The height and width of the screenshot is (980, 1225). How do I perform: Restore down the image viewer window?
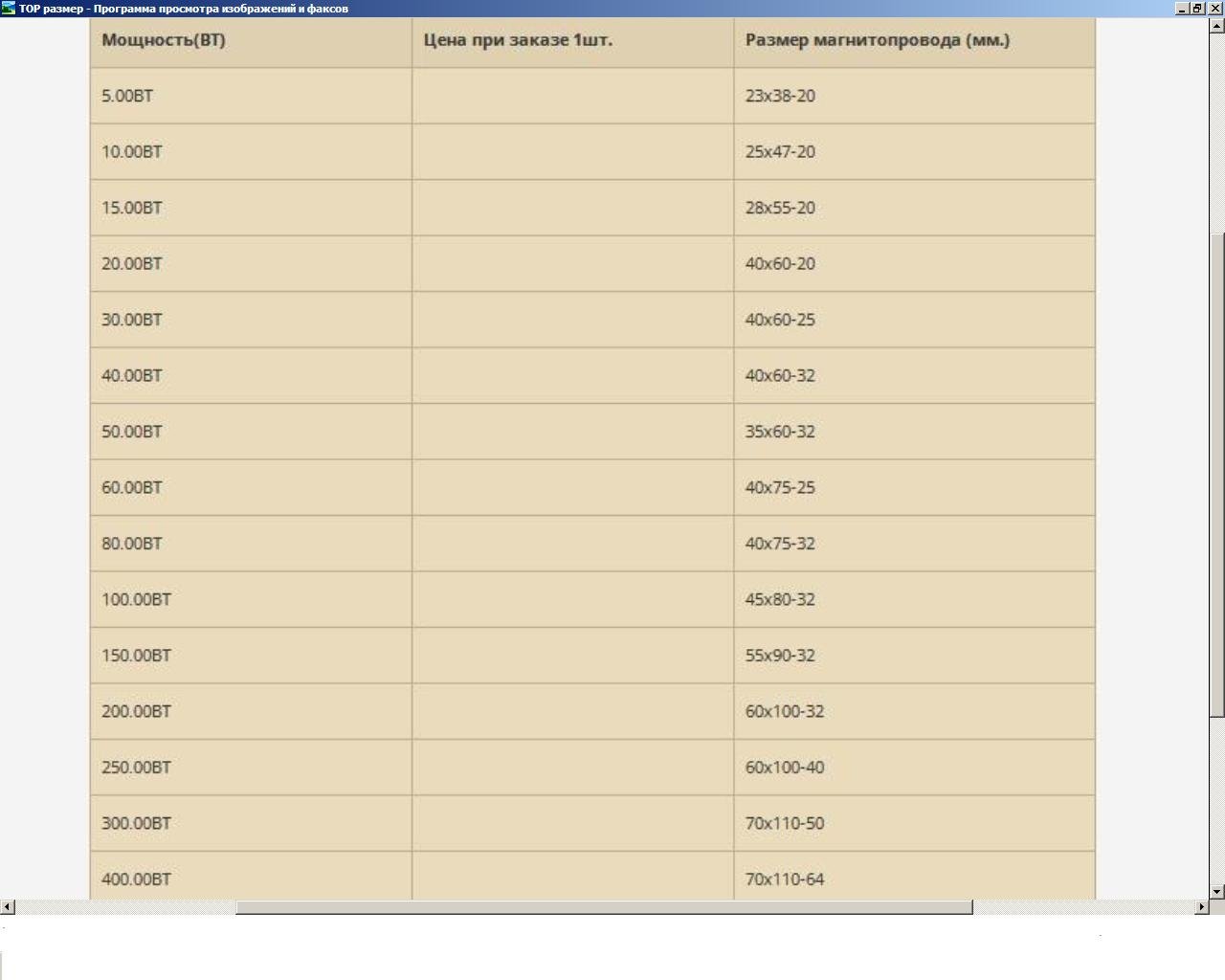tap(1196, 9)
